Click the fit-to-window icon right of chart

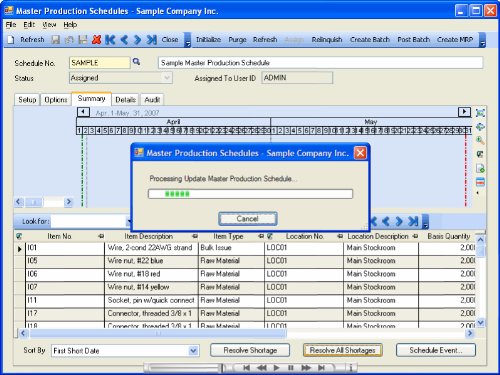[480, 113]
